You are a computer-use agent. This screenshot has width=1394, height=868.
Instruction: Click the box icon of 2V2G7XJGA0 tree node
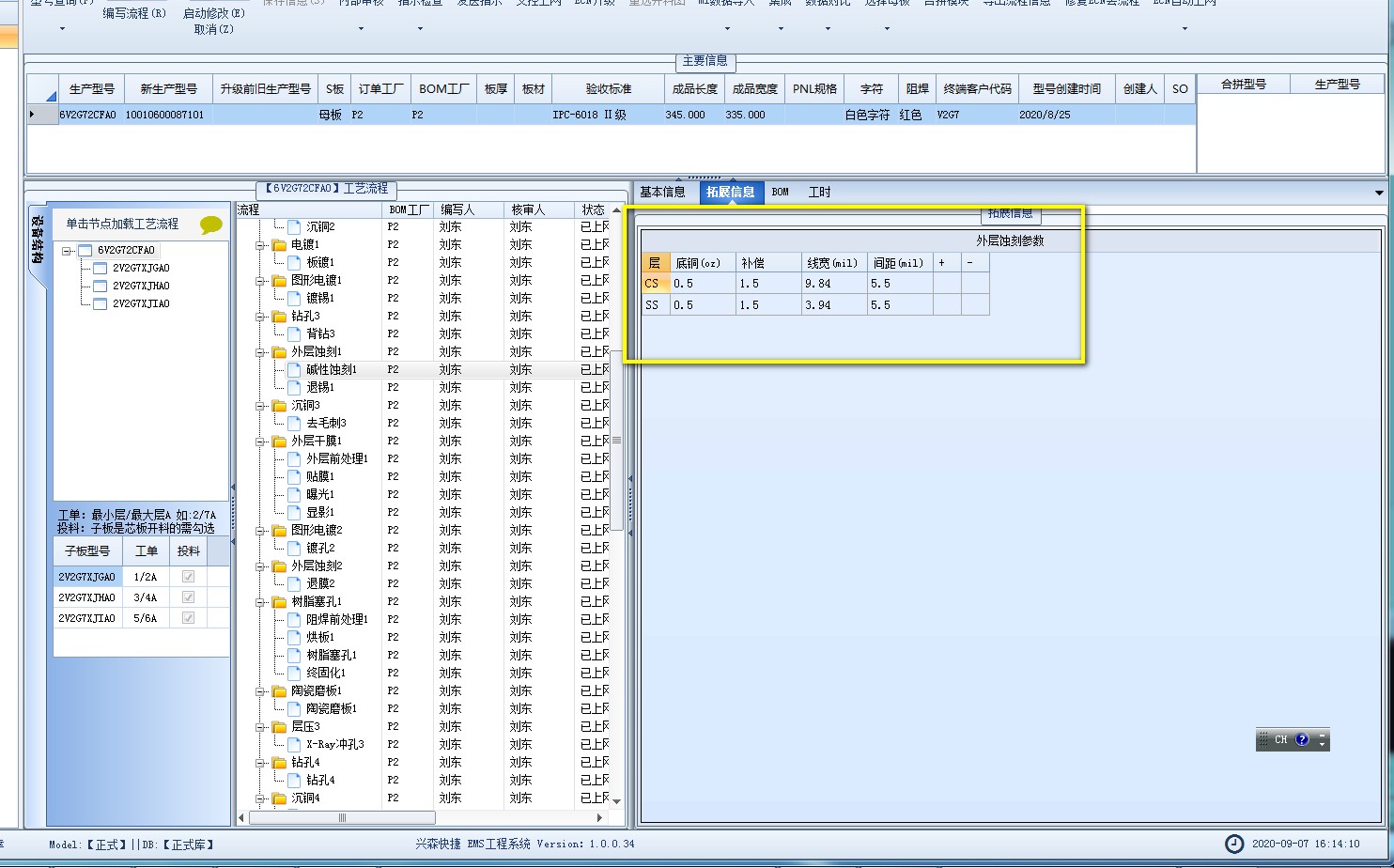click(101, 269)
